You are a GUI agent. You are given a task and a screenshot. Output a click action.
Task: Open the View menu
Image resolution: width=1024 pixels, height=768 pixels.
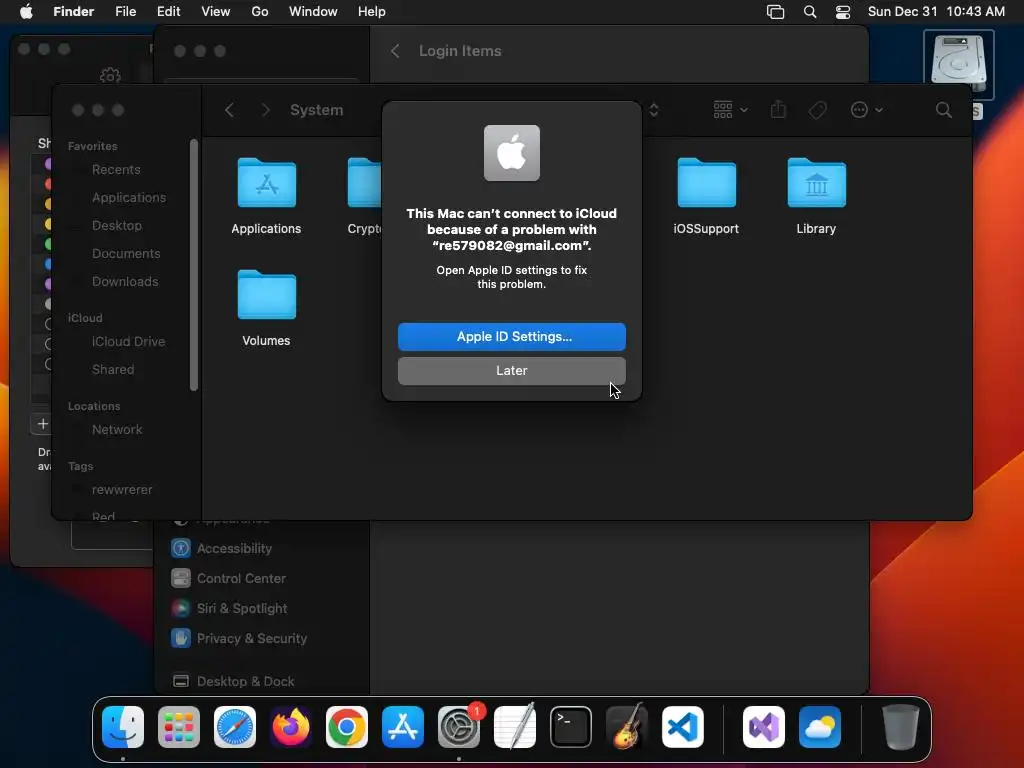[216, 12]
